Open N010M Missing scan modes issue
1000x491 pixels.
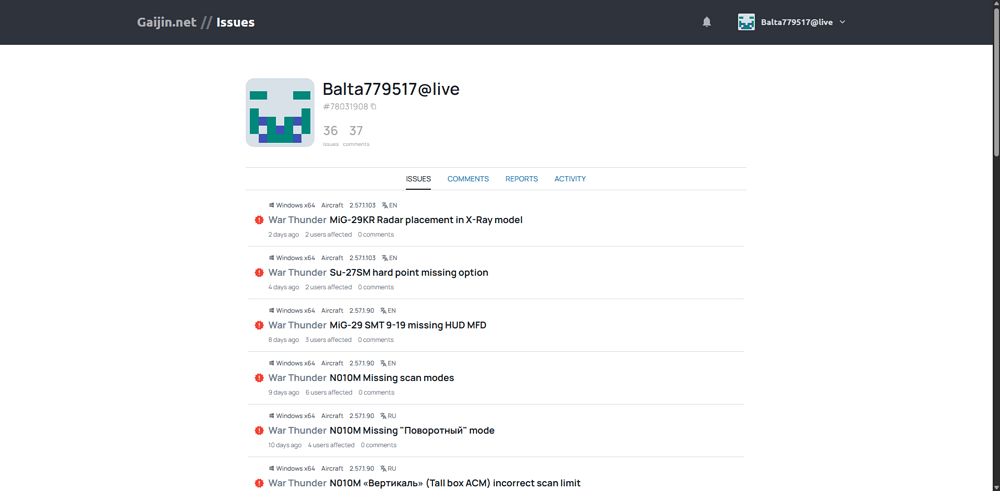point(392,377)
